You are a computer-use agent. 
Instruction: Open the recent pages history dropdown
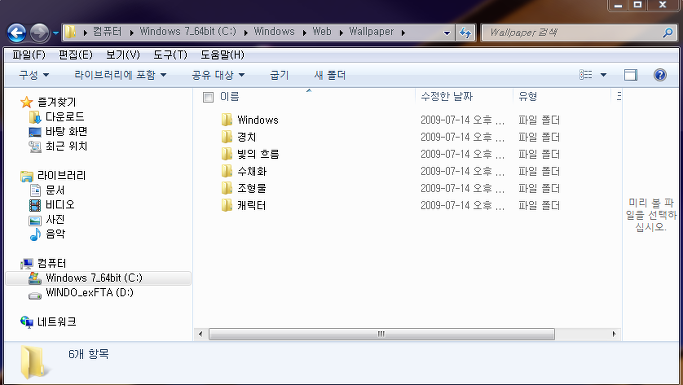coord(55,33)
